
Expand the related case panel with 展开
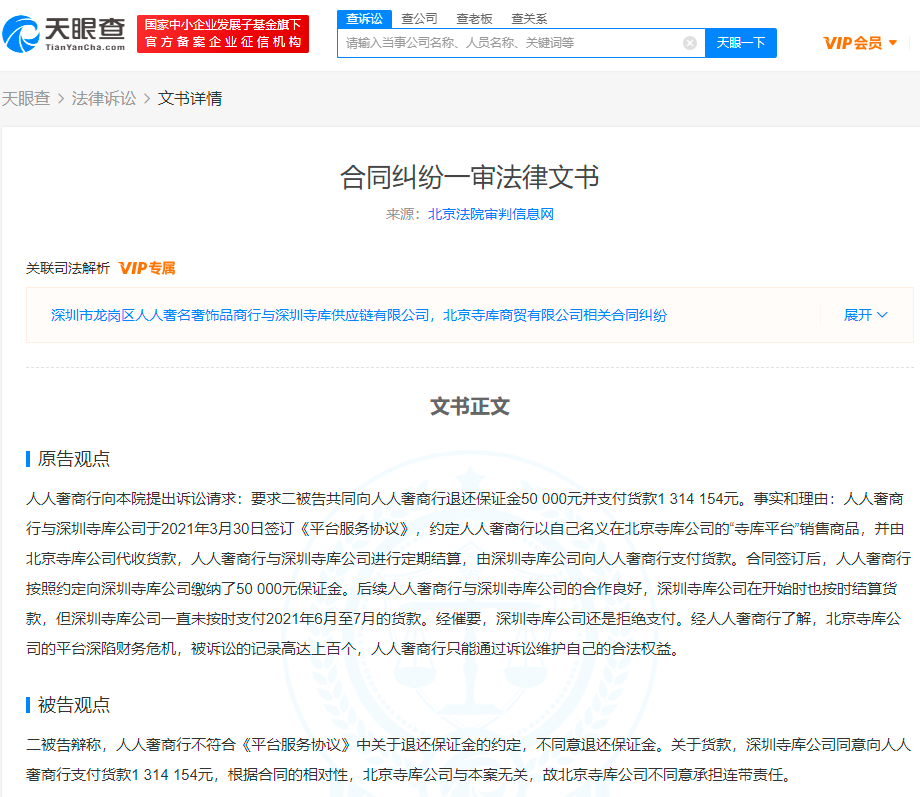click(x=865, y=315)
